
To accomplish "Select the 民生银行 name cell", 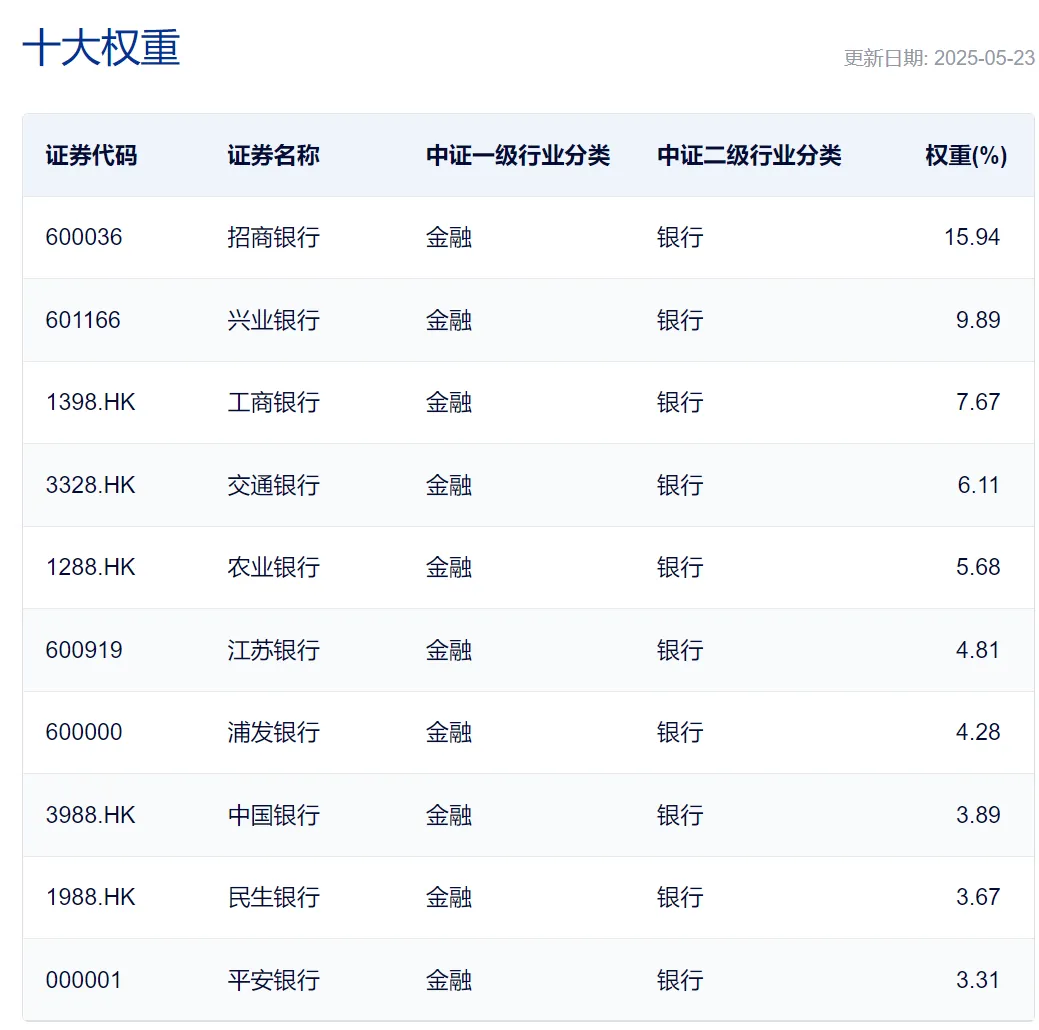I will coord(274,897).
